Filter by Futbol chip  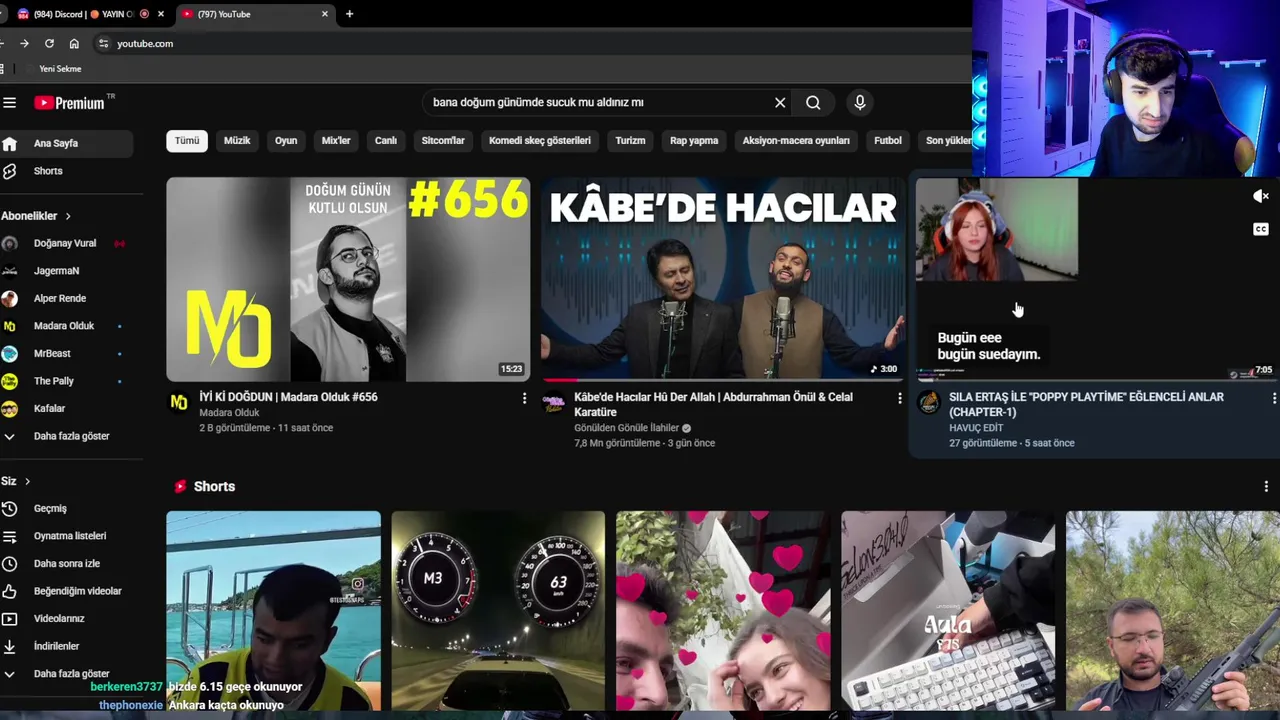(x=888, y=141)
